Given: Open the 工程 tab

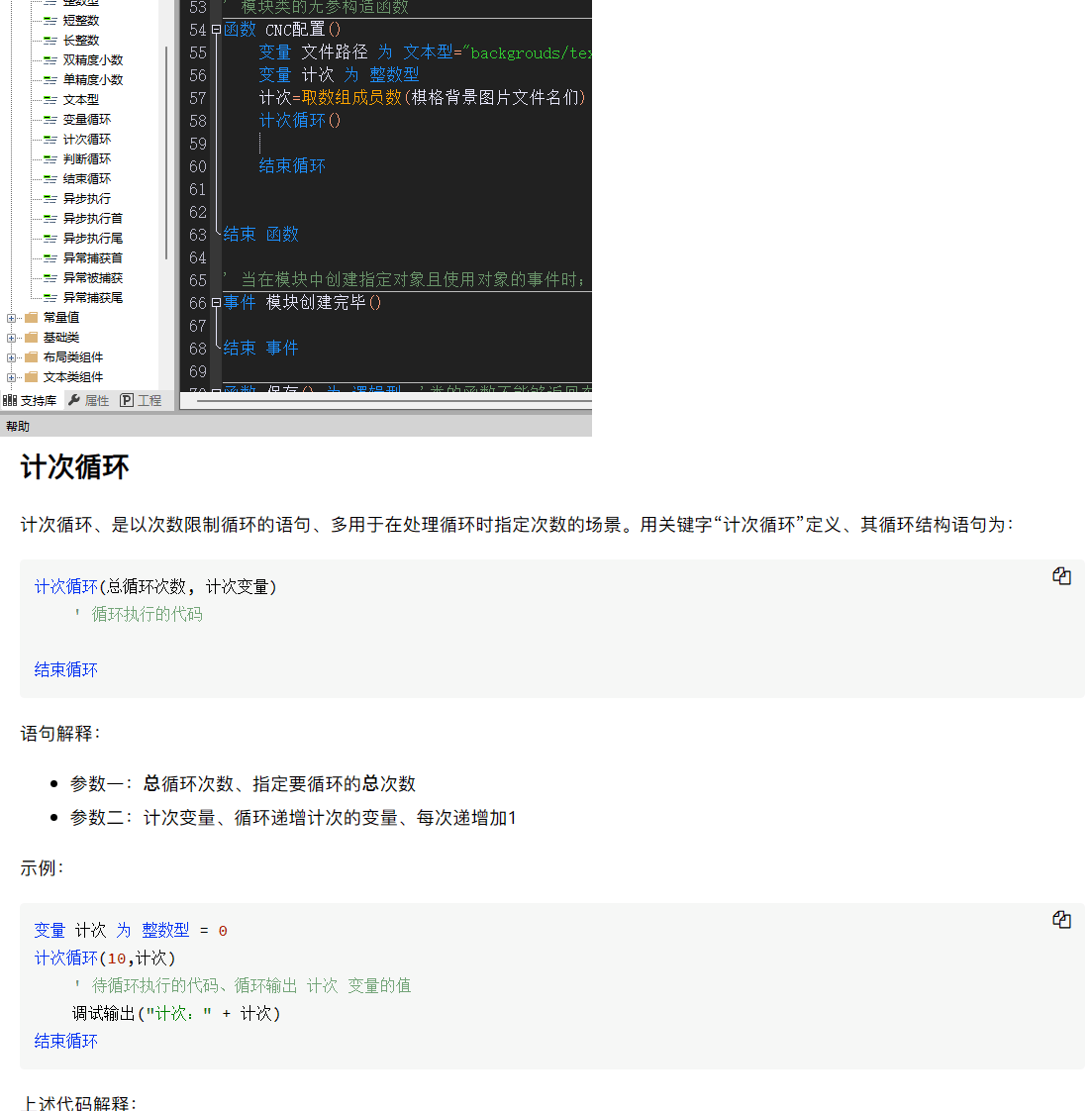Looking at the screenshot, I should point(141,400).
